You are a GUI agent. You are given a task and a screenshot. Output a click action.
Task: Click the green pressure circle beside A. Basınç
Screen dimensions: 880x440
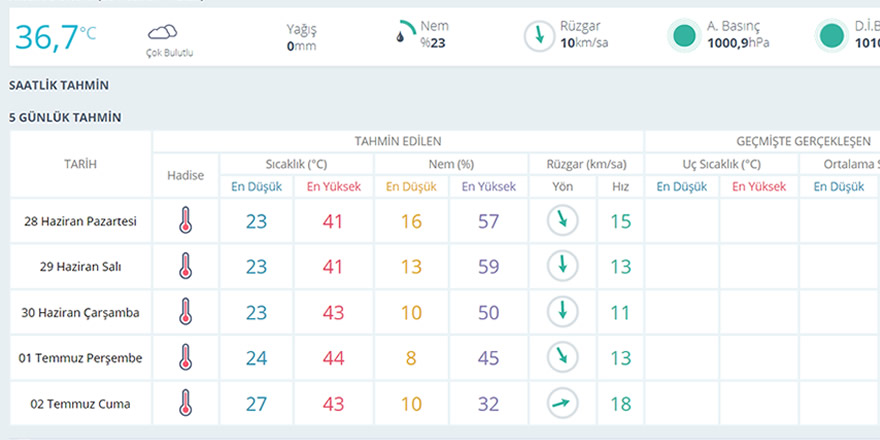click(x=684, y=36)
